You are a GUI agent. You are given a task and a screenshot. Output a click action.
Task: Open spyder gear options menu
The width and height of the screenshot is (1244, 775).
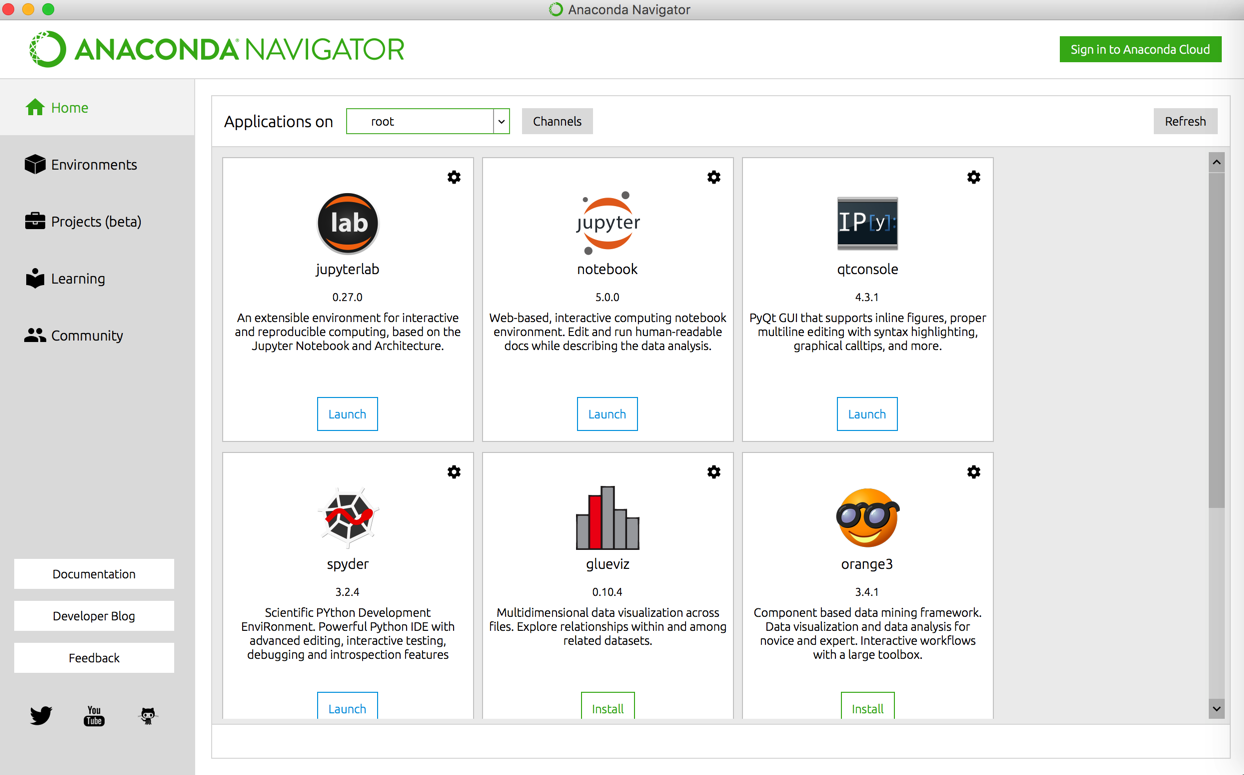(454, 472)
